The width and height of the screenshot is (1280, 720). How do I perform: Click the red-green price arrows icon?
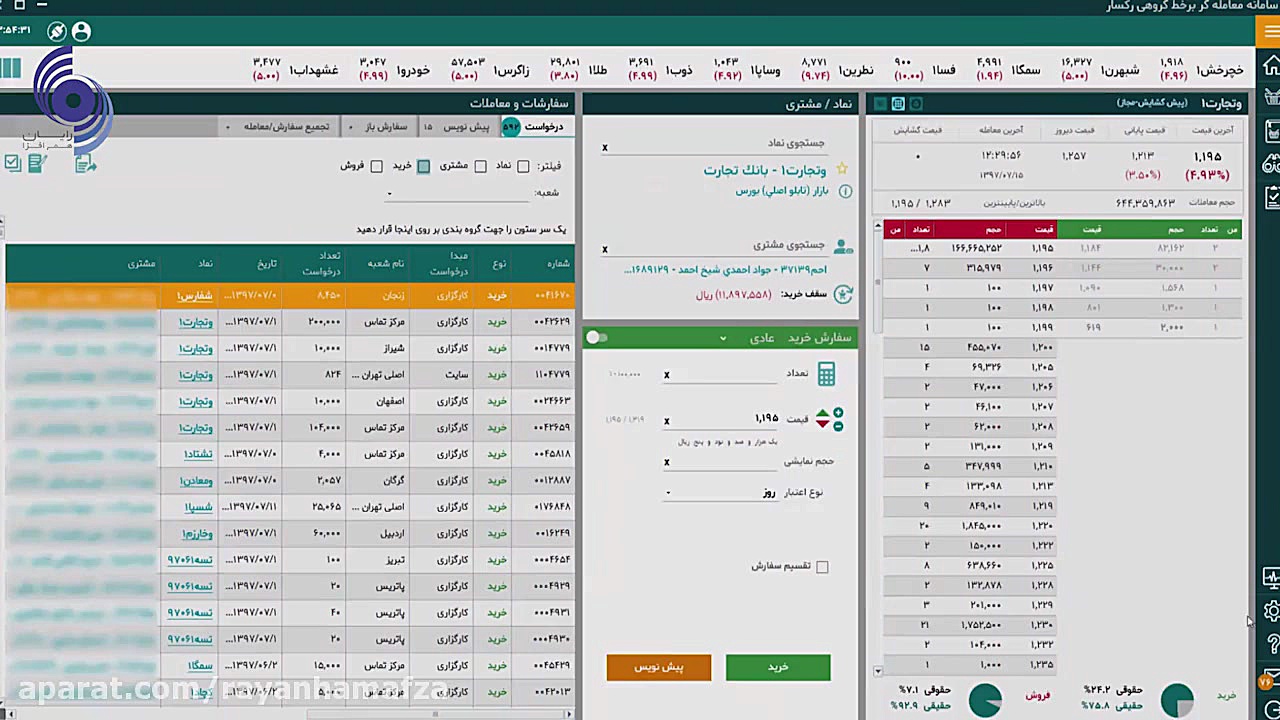[823, 419]
